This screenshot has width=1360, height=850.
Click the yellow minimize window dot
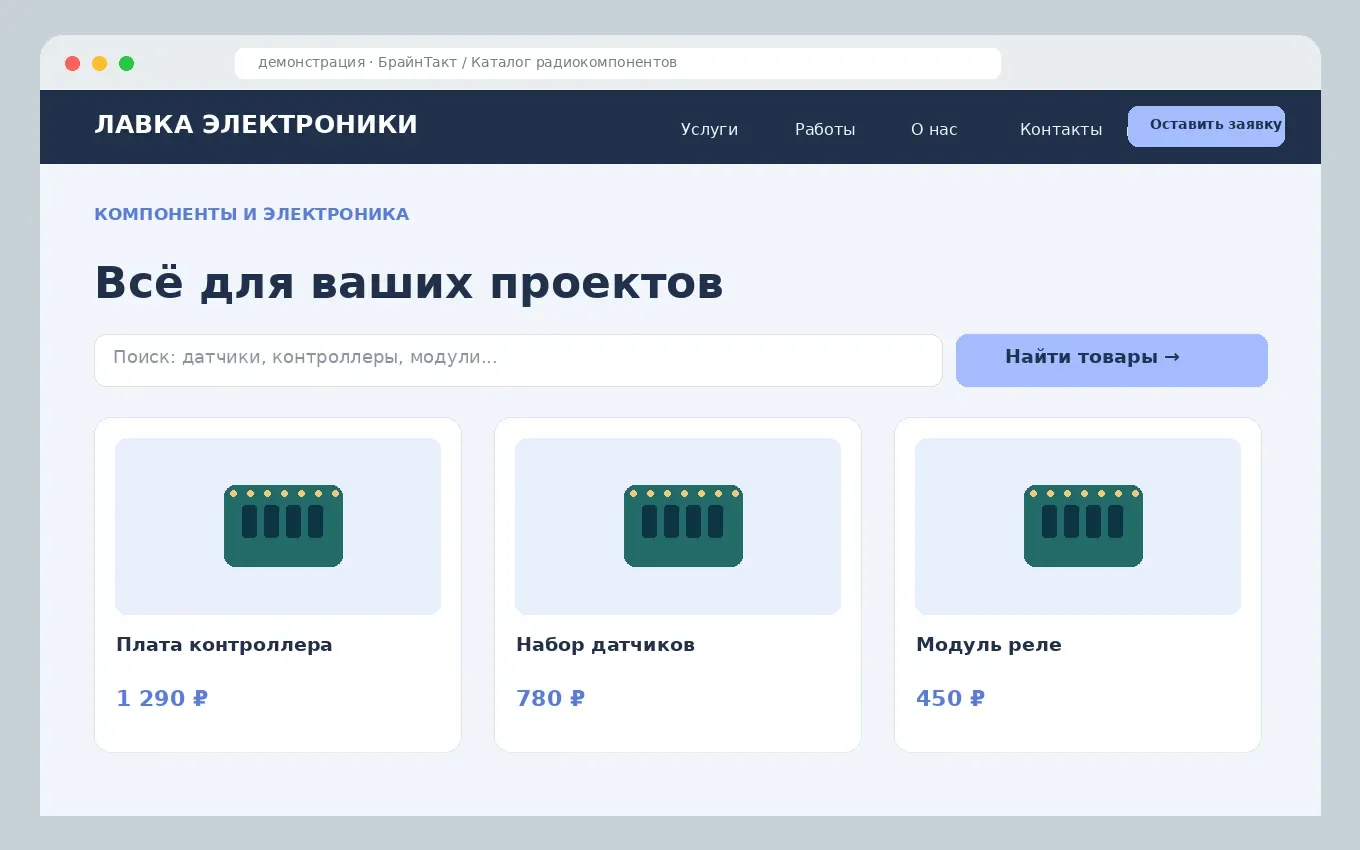(99, 63)
